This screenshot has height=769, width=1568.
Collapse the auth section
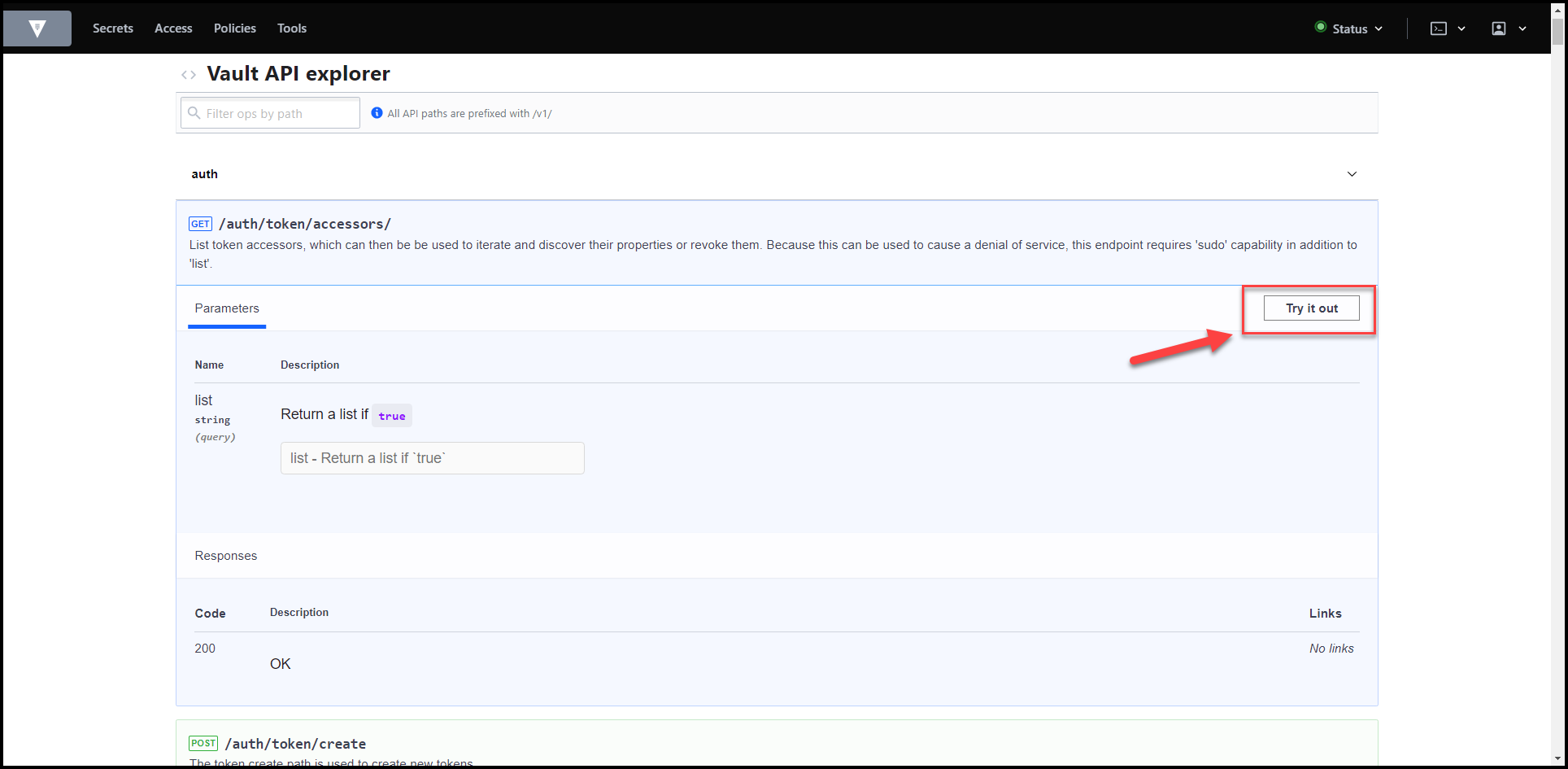1352,173
